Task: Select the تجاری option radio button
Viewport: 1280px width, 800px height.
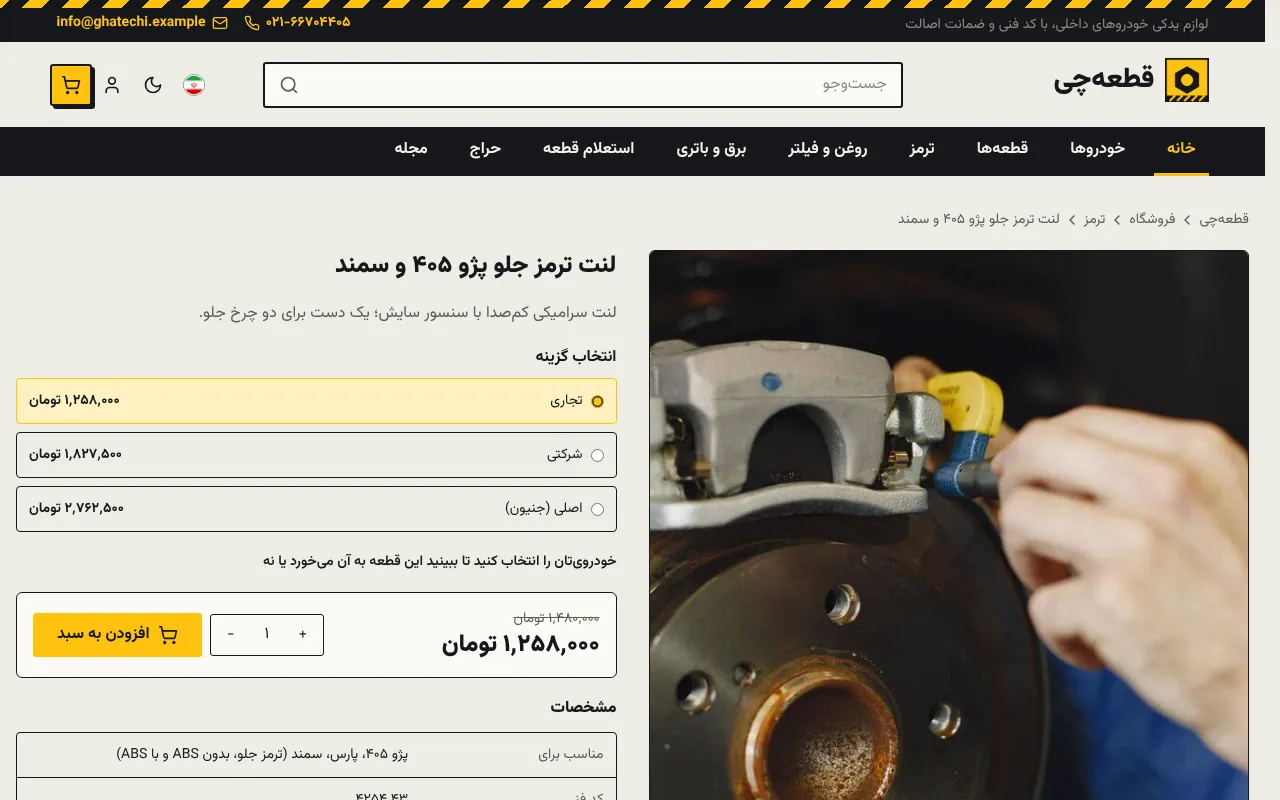Action: pos(598,401)
